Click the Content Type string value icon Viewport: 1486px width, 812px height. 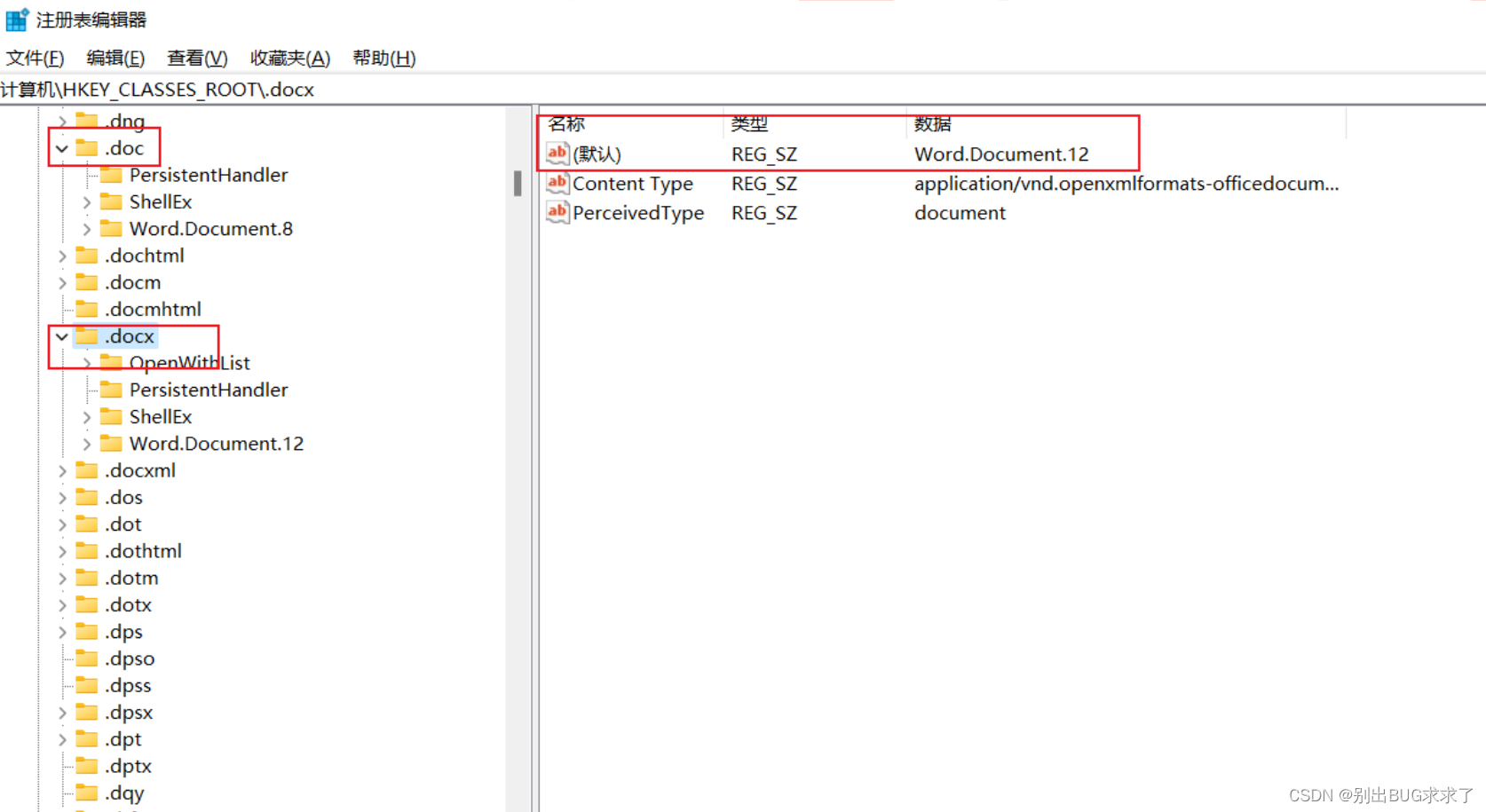(x=557, y=183)
